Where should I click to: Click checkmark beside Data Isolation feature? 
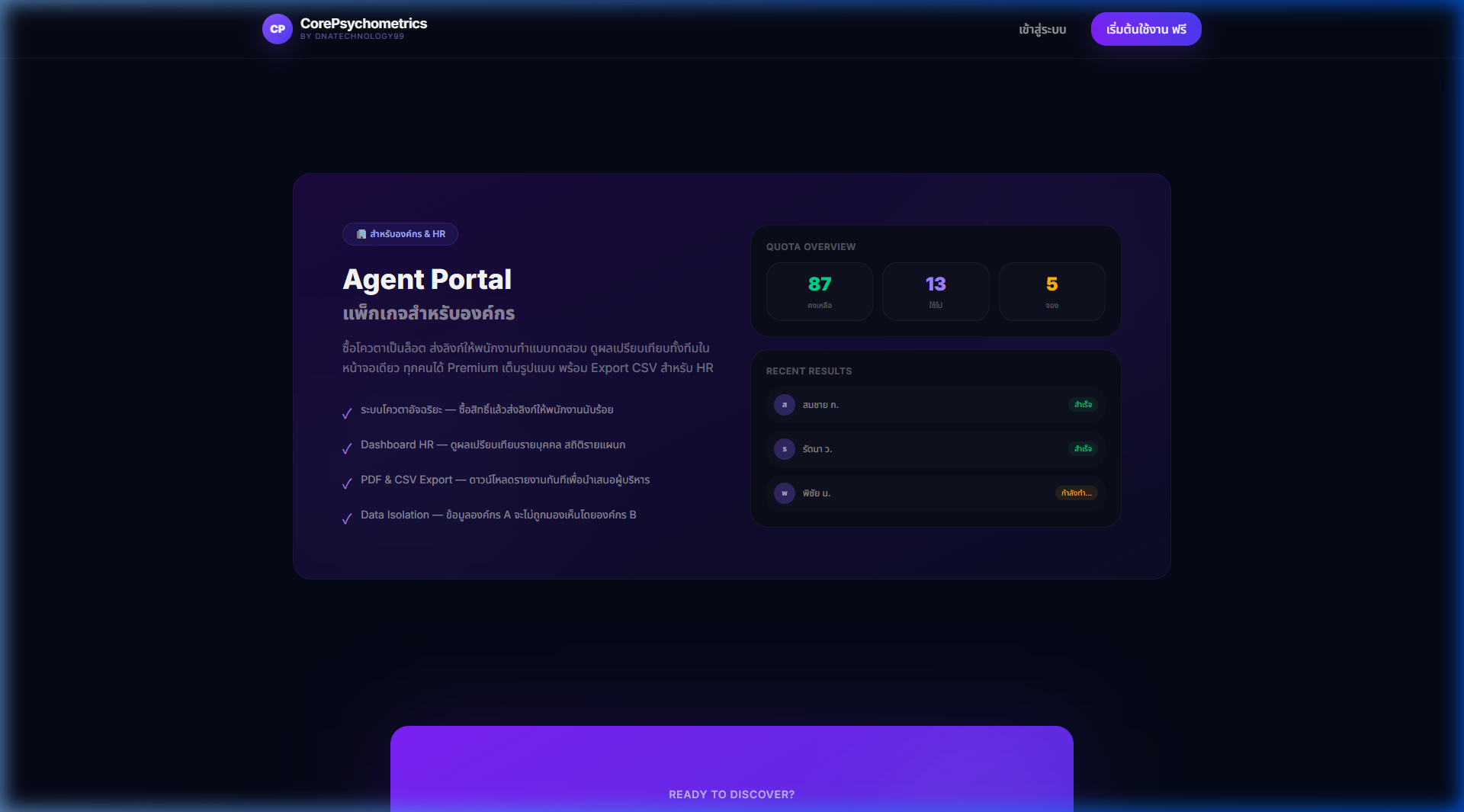coord(347,518)
